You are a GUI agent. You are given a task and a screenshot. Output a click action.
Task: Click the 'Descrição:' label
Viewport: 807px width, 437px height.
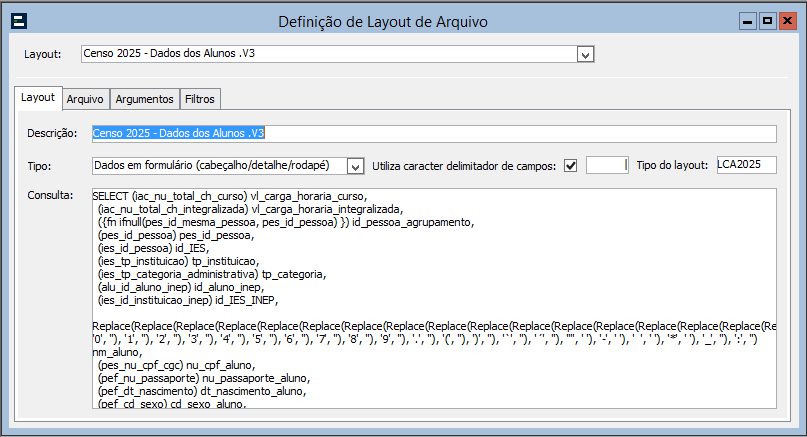[52, 133]
